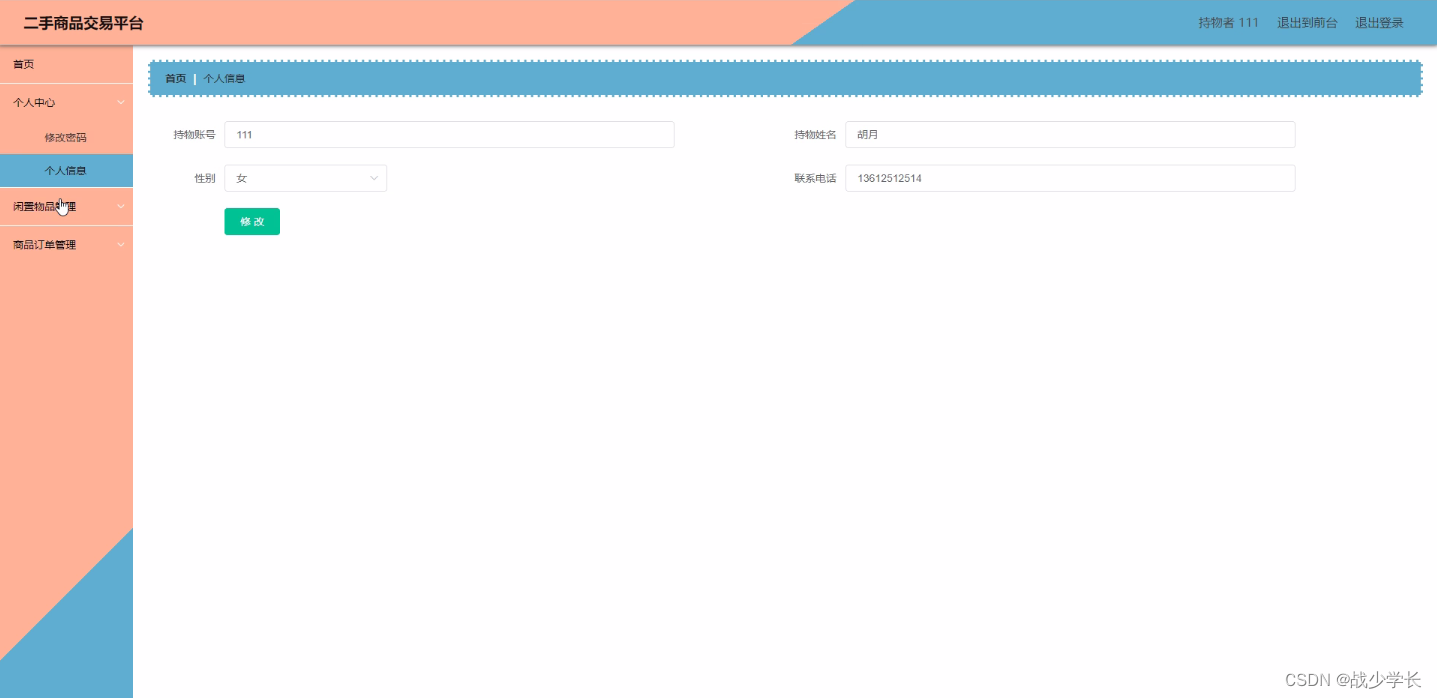This screenshot has width=1437, height=698.
Task: Click 持物账号 input field with 111
Action: [449, 134]
